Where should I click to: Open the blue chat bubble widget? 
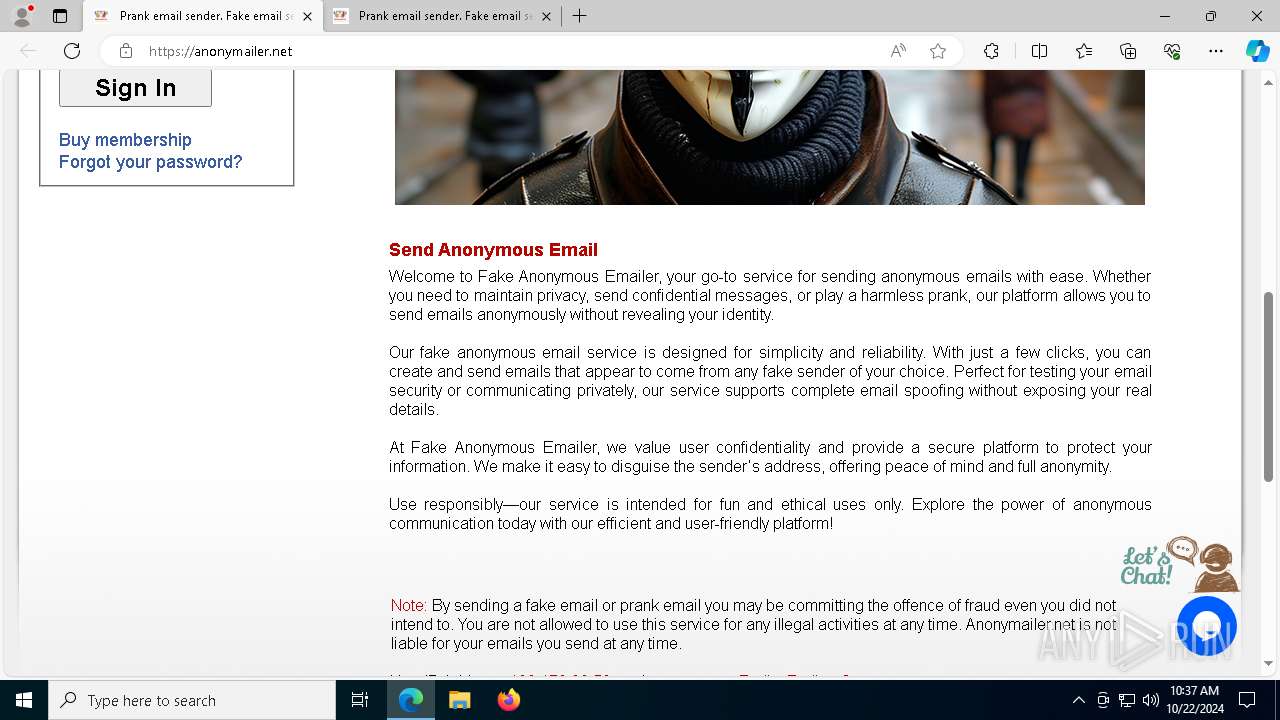tap(1207, 626)
